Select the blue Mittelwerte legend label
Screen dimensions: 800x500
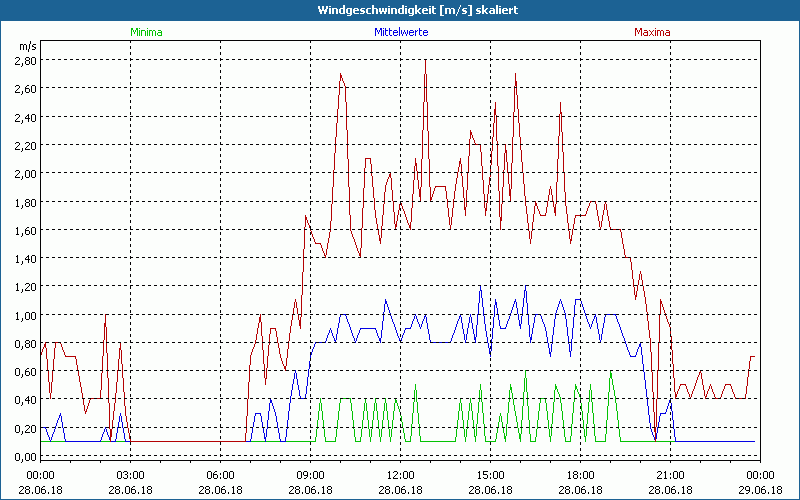tap(400, 32)
